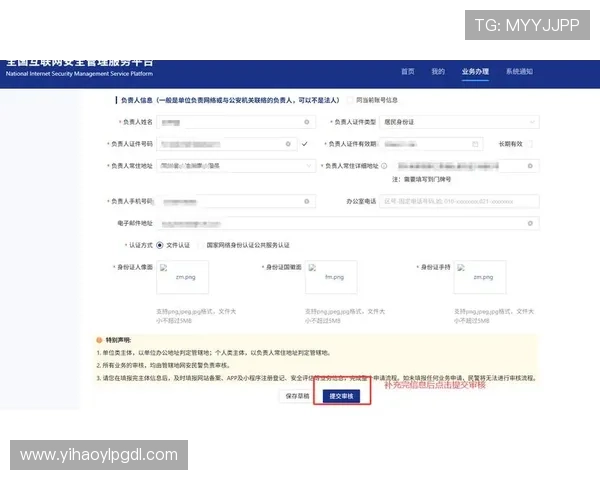Open the 首页 nav item
600x480 pixels.
[408, 72]
